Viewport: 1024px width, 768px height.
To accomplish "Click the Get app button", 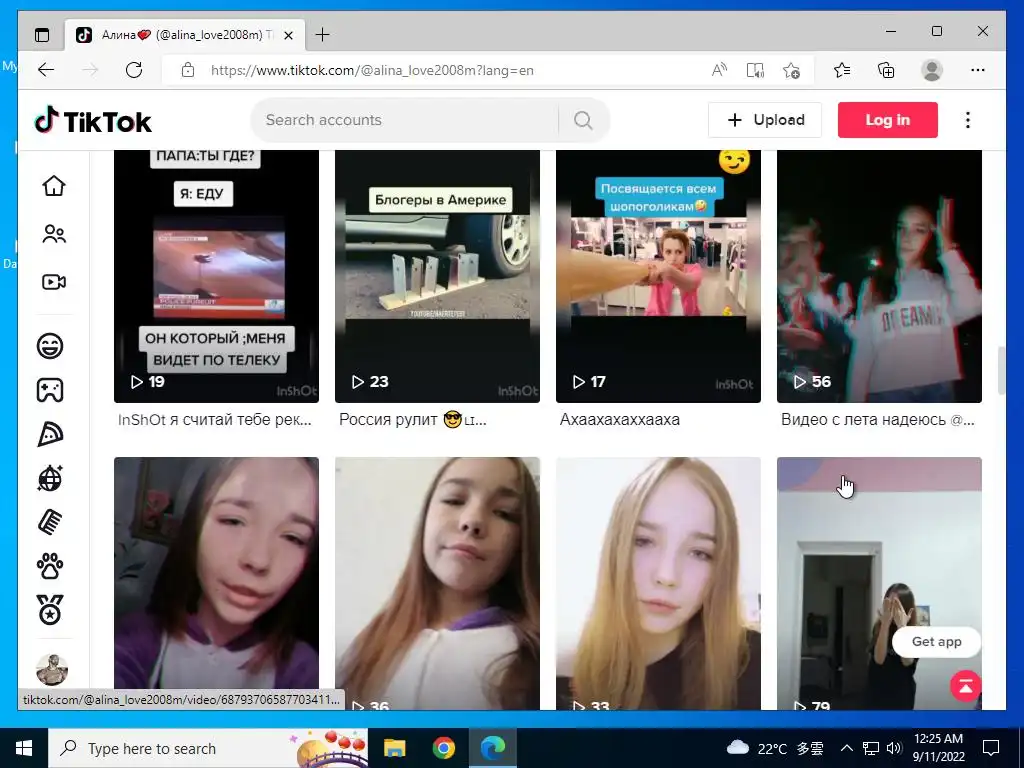I will click(936, 642).
